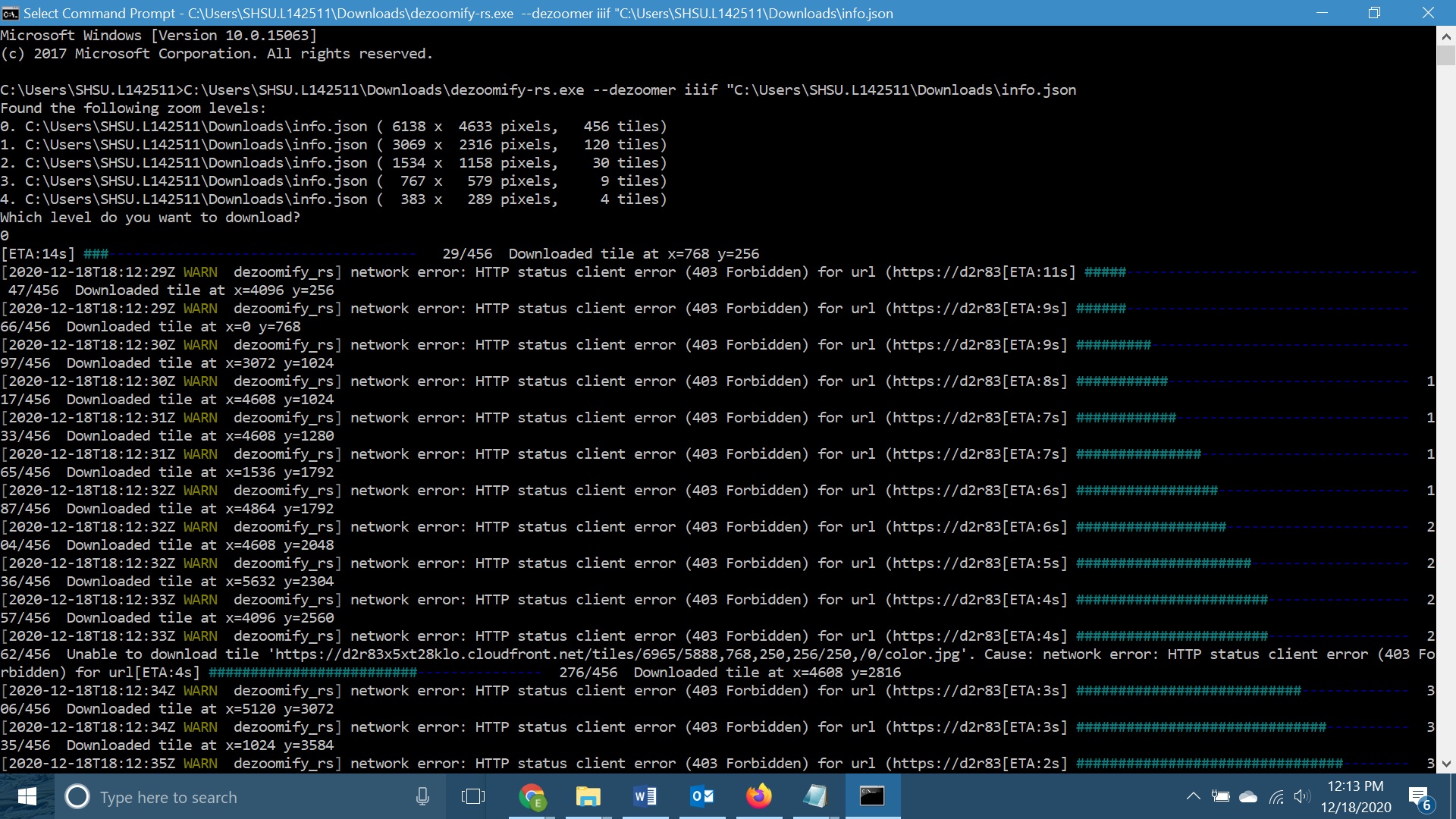Open File Explorer from the taskbar

coord(588,796)
